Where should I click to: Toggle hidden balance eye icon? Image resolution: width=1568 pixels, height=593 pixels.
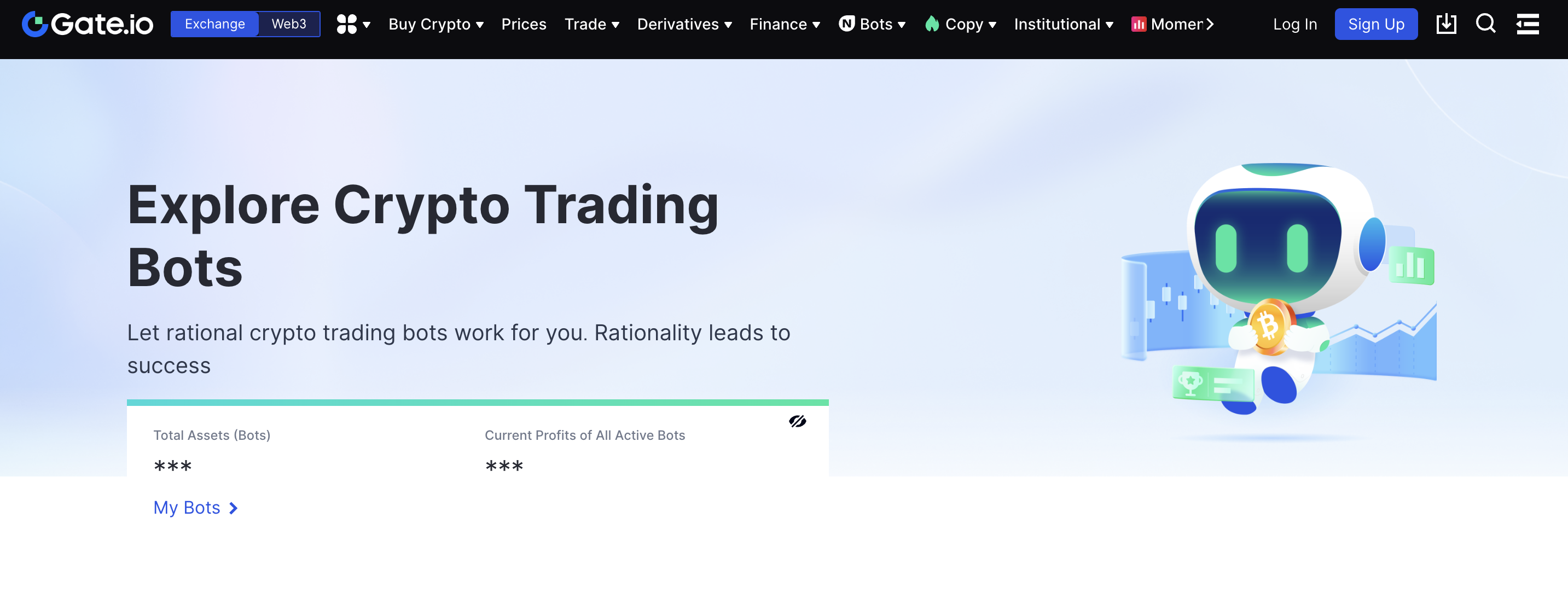pos(797,421)
